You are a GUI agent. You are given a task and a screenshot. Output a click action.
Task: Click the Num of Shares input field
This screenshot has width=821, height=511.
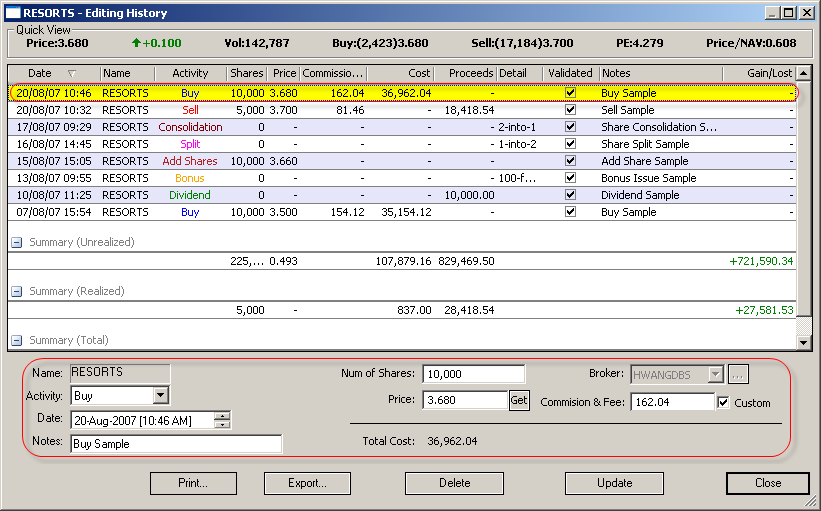point(473,374)
